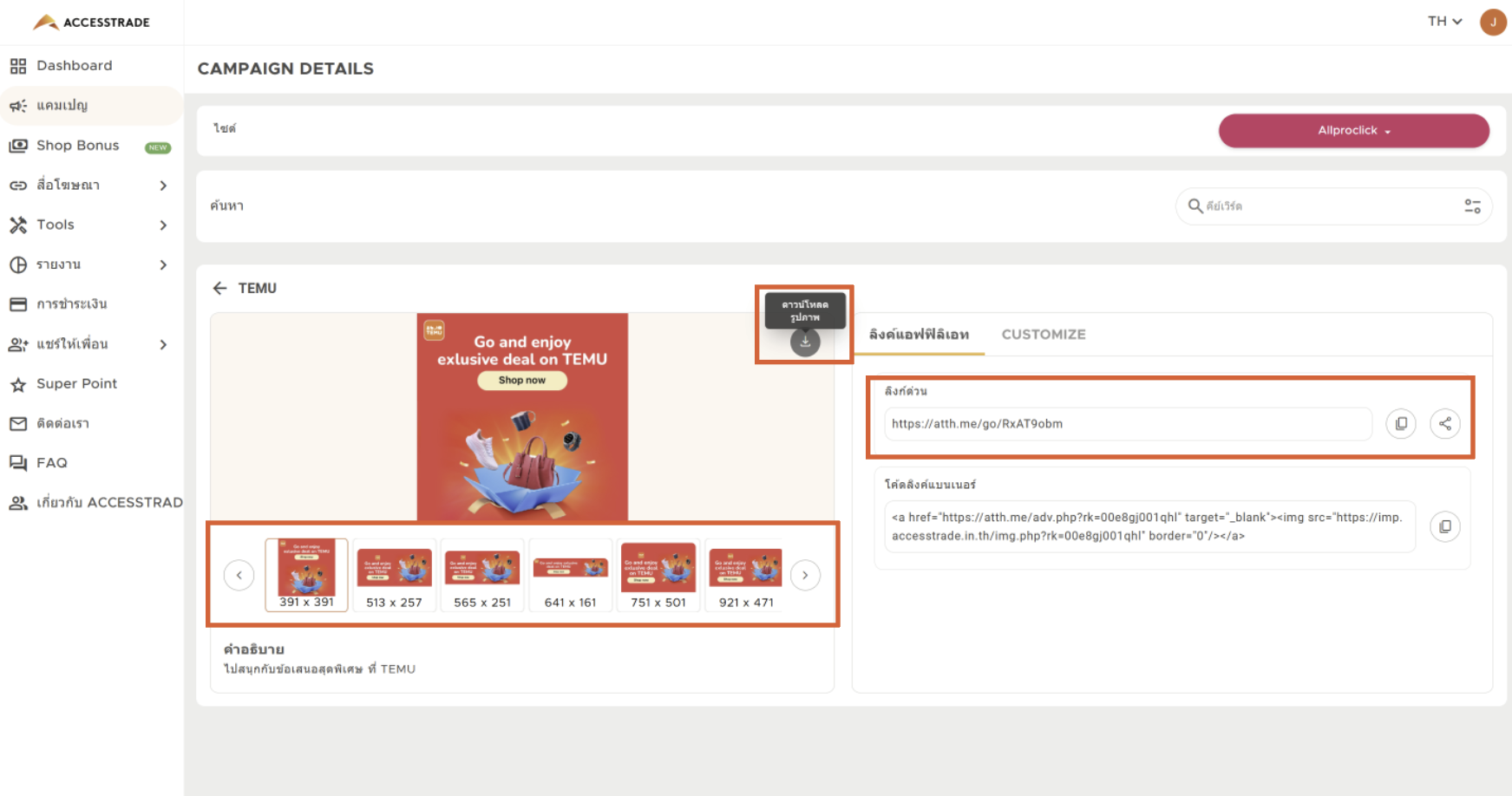Click the TEMU campaign title

click(258, 288)
